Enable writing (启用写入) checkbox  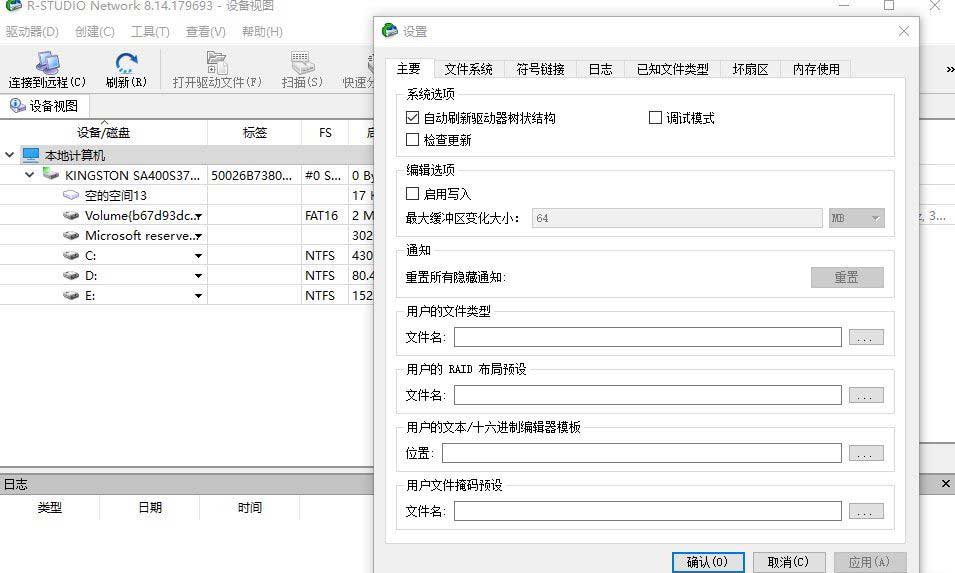click(x=412, y=193)
